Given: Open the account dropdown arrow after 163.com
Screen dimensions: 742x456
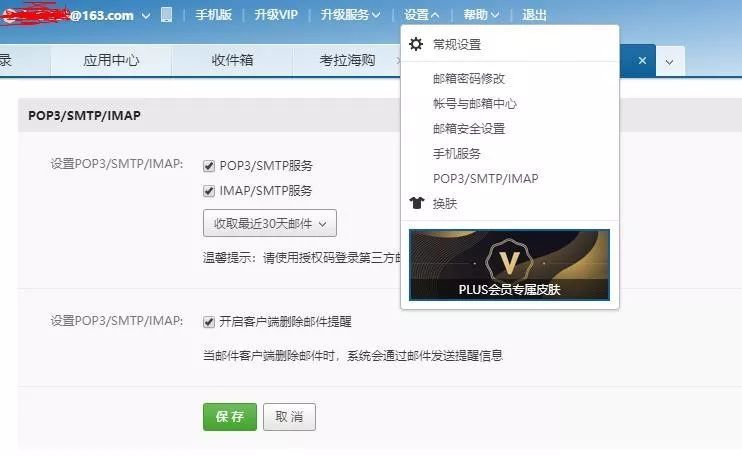Looking at the screenshot, I should click(146, 16).
